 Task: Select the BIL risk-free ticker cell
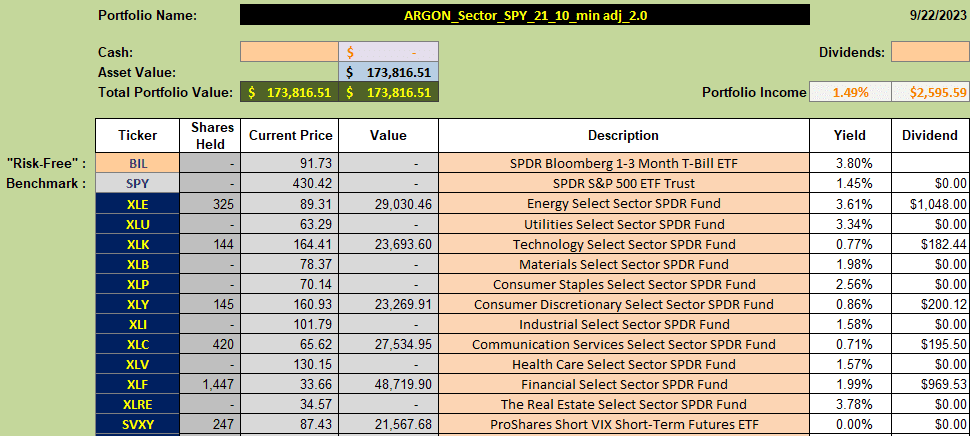[138, 164]
